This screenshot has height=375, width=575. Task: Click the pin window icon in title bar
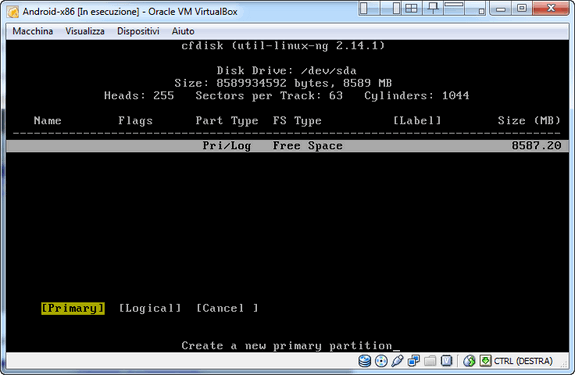tap(433, 8)
